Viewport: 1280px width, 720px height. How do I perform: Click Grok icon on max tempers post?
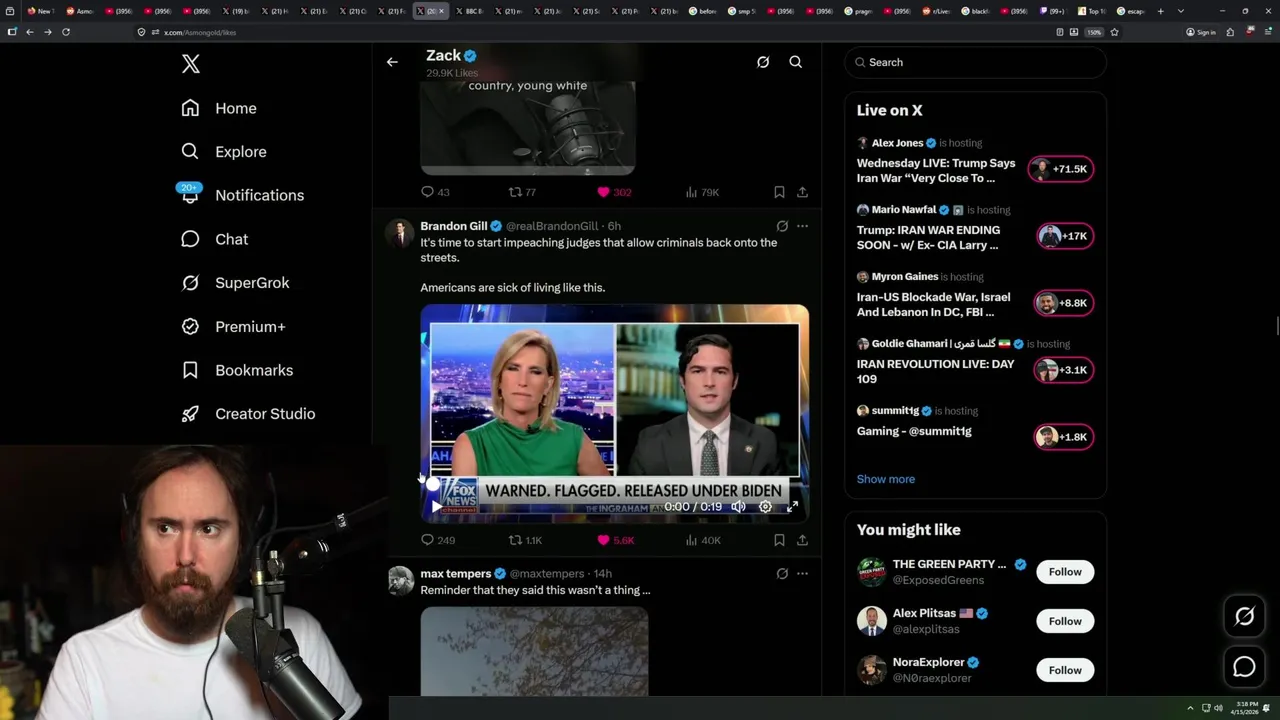782,574
